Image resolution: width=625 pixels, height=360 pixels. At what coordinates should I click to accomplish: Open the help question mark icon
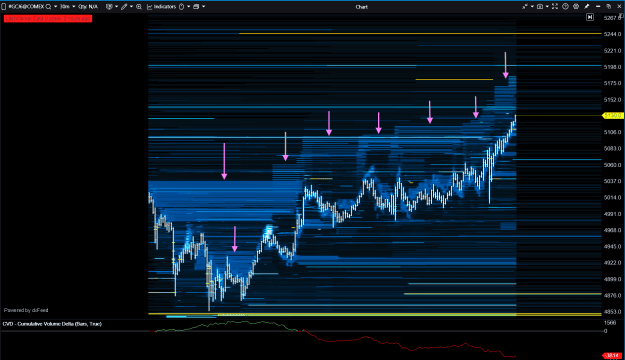pyautogui.click(x=565, y=6)
